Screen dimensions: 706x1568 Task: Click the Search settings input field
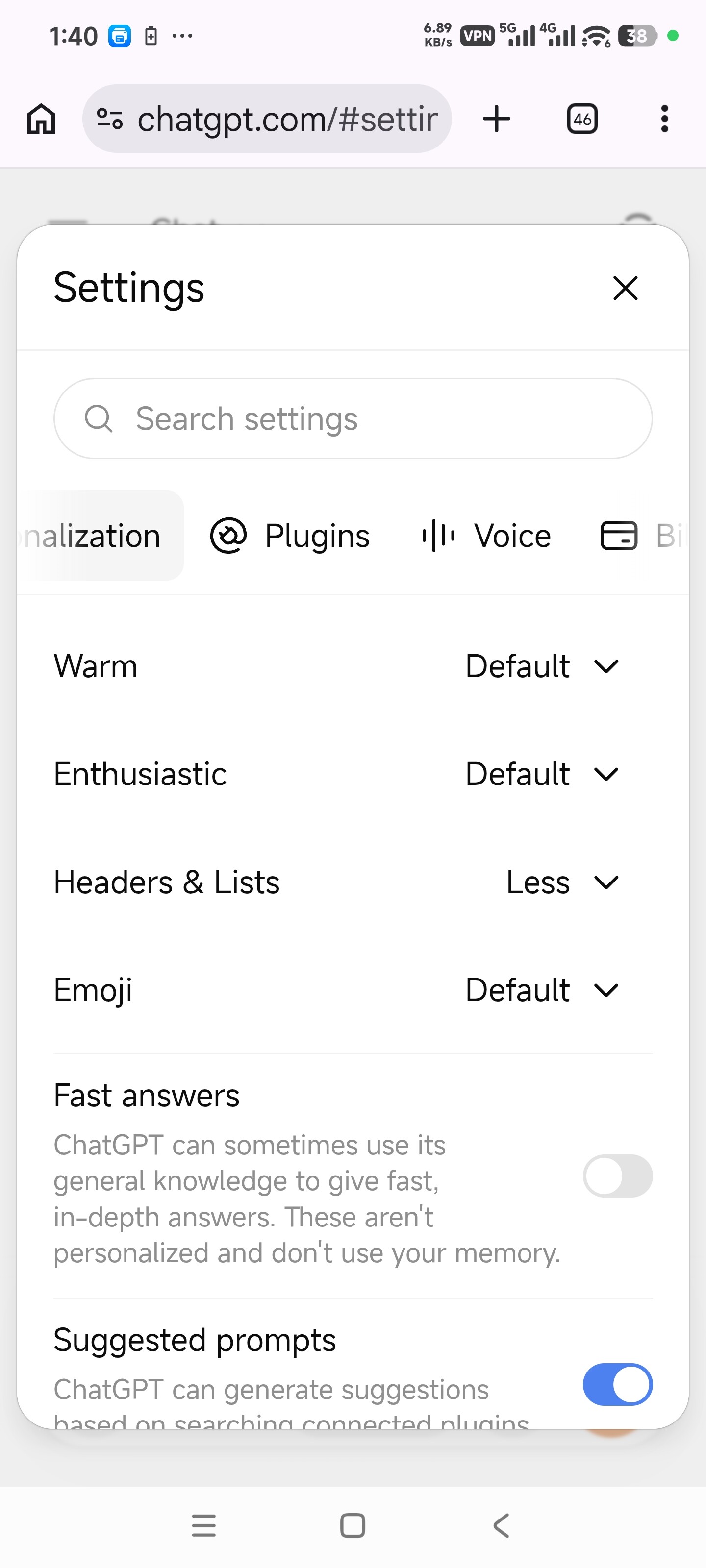click(353, 419)
